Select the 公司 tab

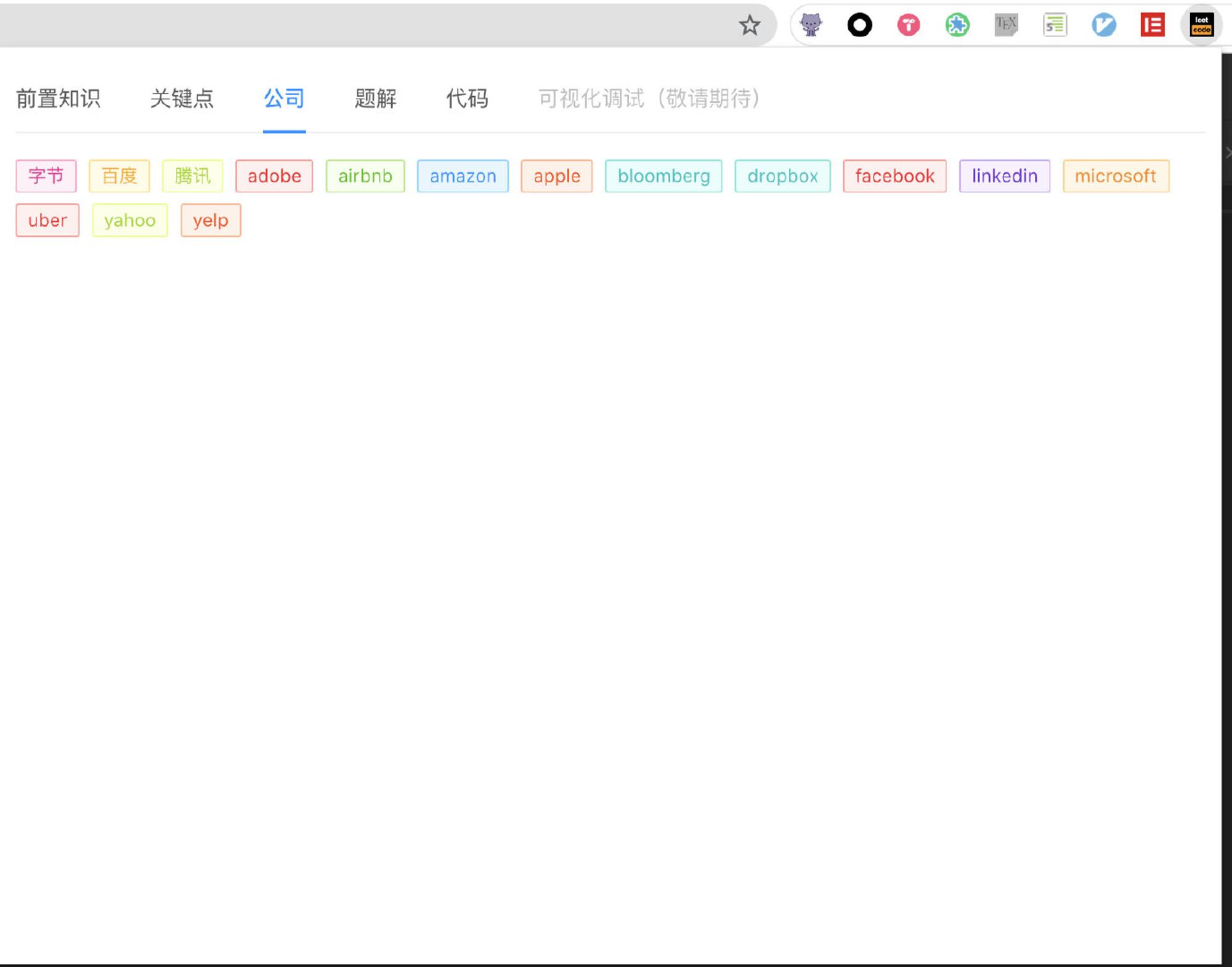pos(284,99)
